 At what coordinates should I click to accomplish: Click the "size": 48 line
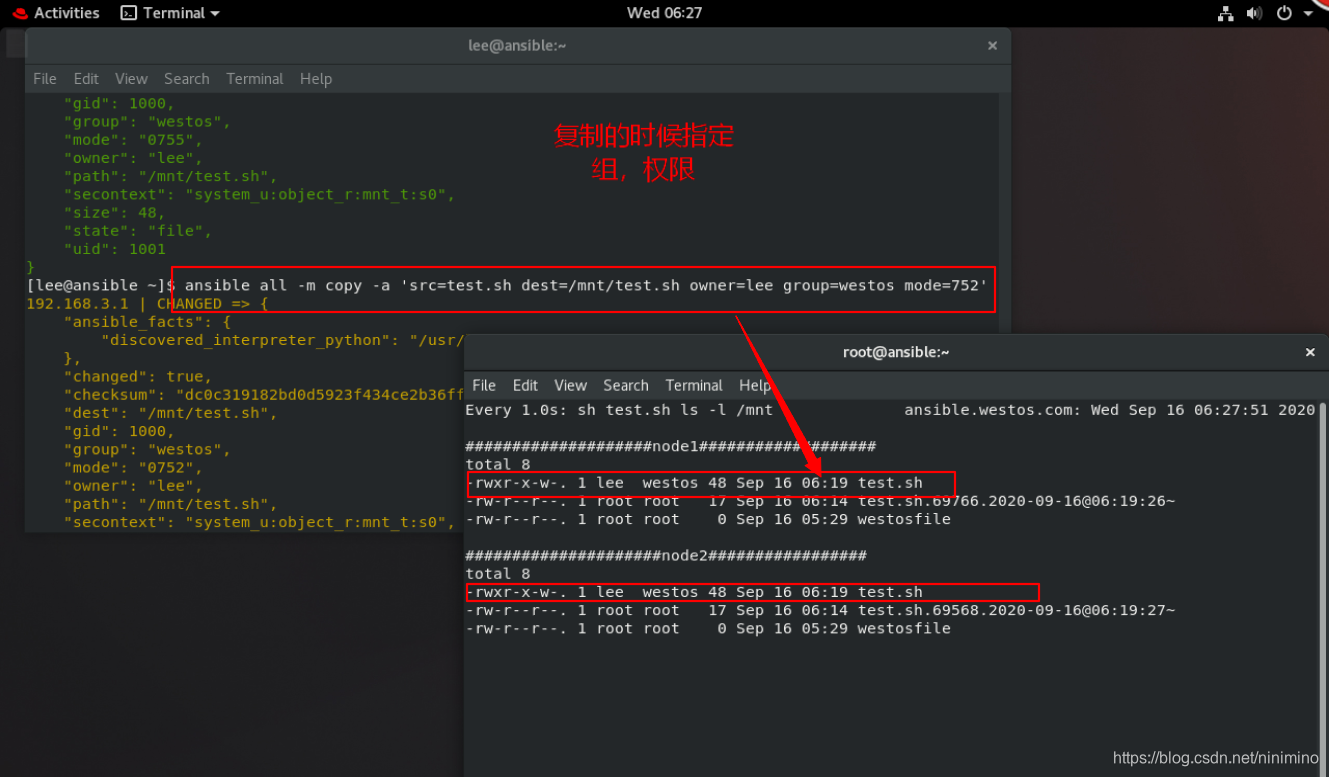pyautogui.click(x=114, y=212)
